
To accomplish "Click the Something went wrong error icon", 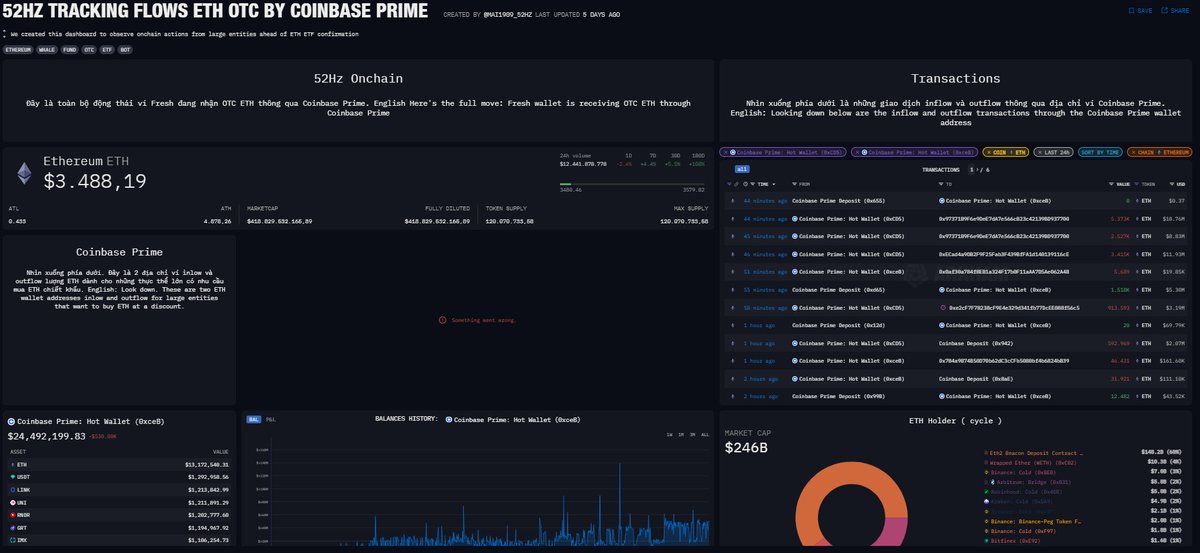I will tap(443, 320).
